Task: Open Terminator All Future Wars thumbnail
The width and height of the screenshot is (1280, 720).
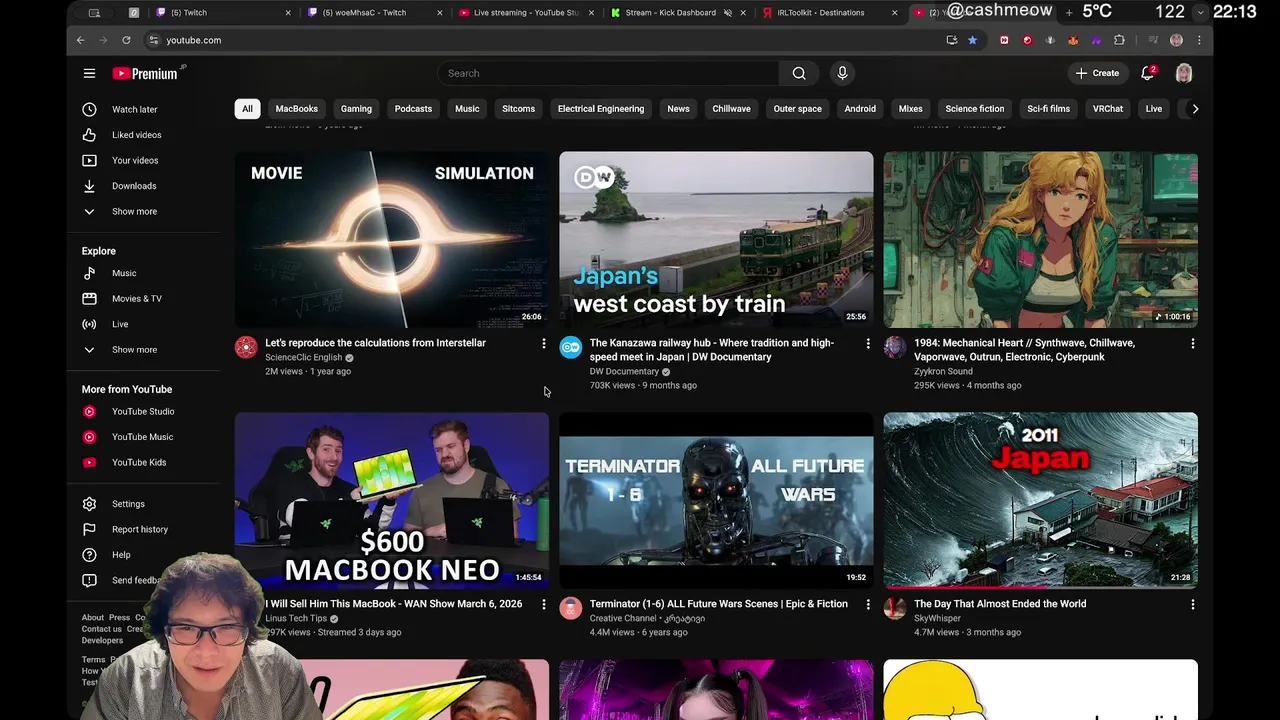Action: [x=716, y=500]
